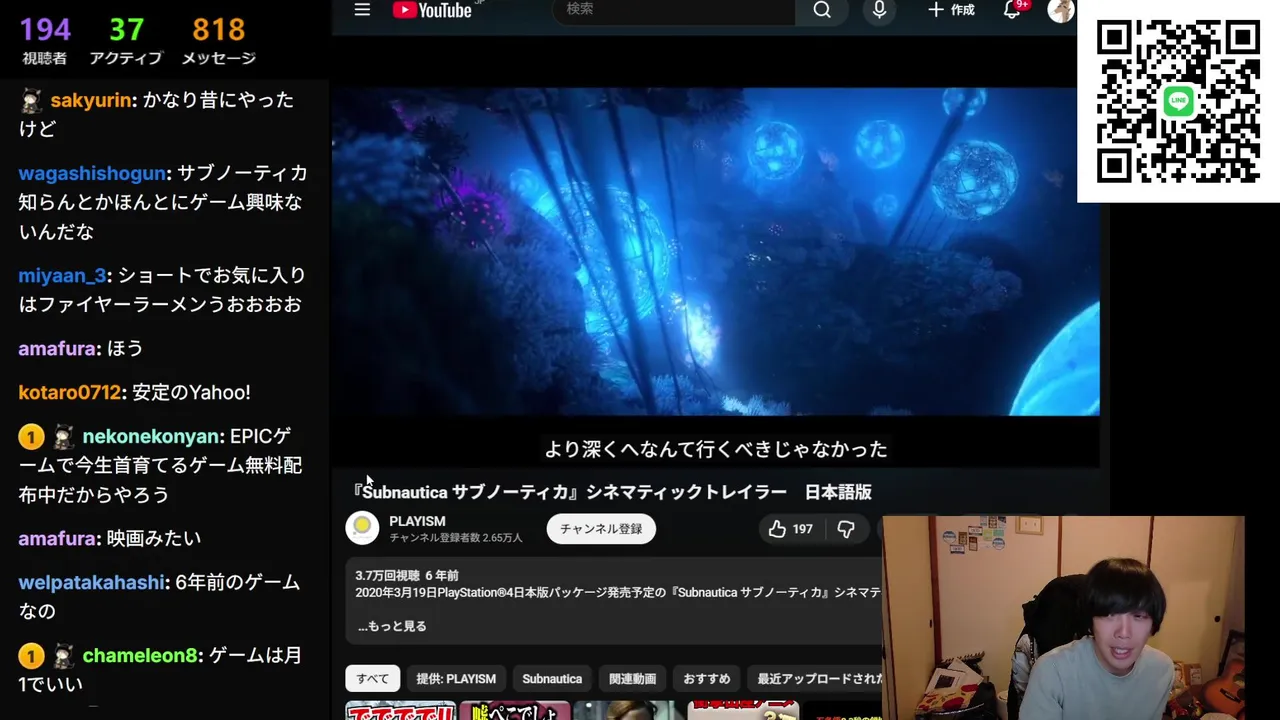Select the すべて filter chip
The image size is (1280, 720).
click(x=373, y=679)
